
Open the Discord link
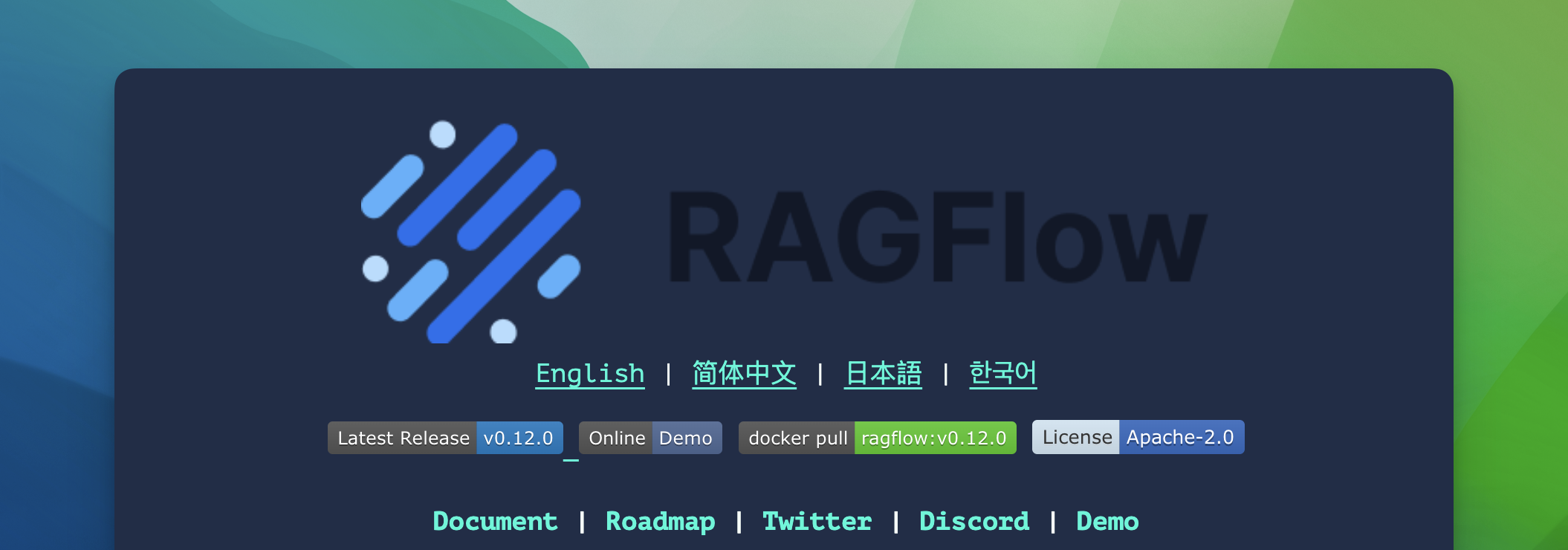pyautogui.click(x=974, y=521)
